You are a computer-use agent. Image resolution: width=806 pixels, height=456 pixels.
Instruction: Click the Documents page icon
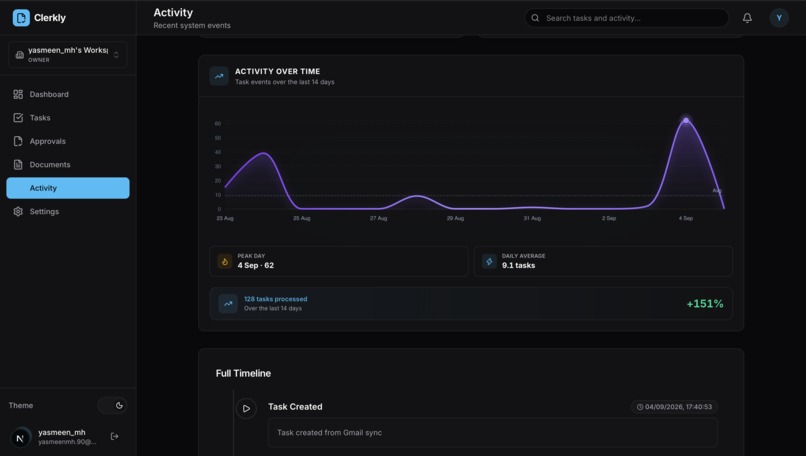18,165
